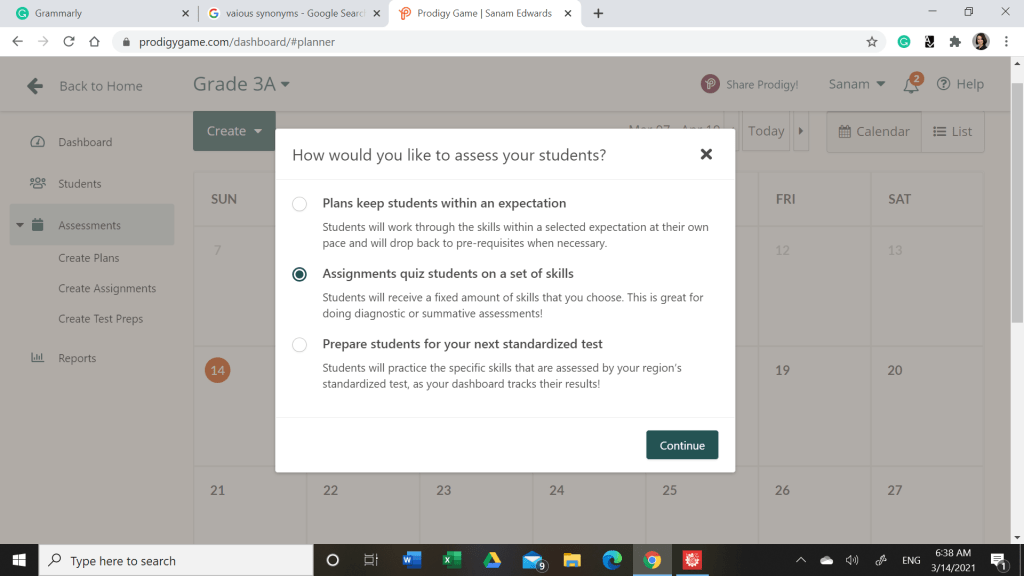The width and height of the screenshot is (1024, 576).
Task: Reload the page with the refresh icon
Action: (69, 42)
